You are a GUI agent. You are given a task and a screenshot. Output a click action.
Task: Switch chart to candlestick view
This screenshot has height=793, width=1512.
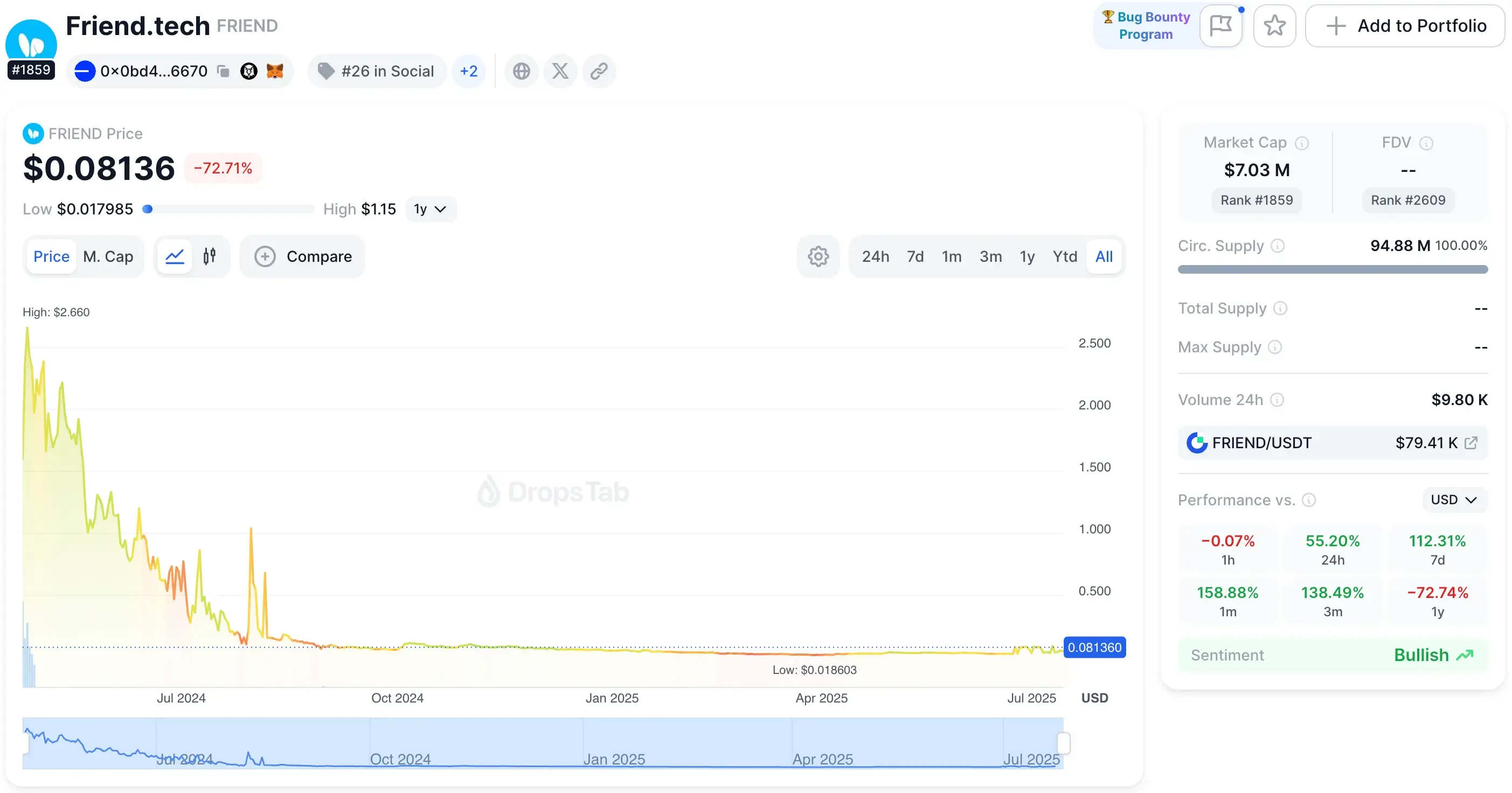point(210,256)
